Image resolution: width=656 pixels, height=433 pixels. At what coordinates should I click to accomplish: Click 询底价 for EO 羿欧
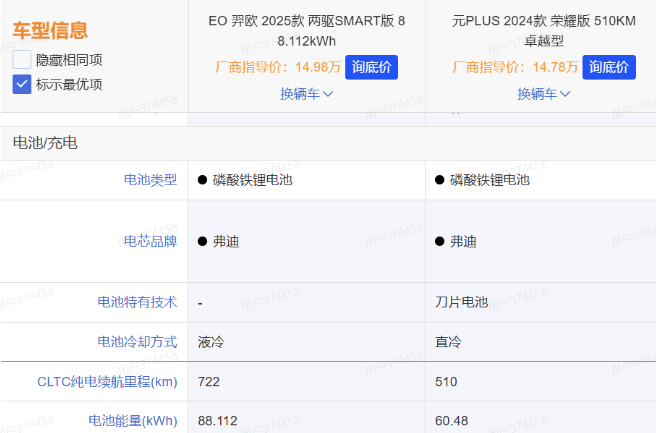click(x=371, y=67)
